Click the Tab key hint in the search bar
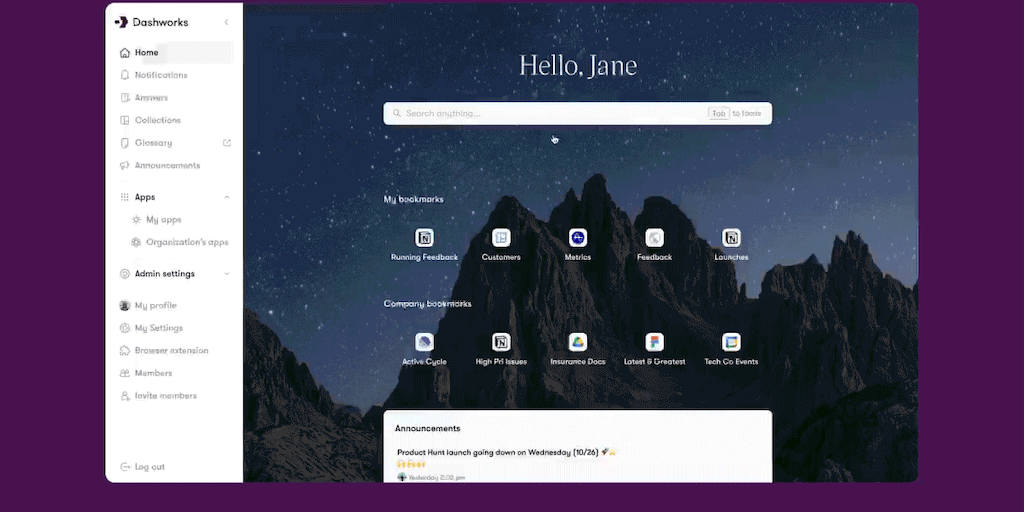This screenshot has height=512, width=1024. coord(718,114)
